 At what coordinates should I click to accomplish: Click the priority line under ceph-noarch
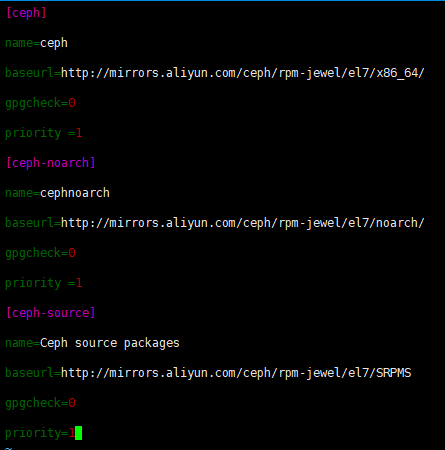click(44, 283)
